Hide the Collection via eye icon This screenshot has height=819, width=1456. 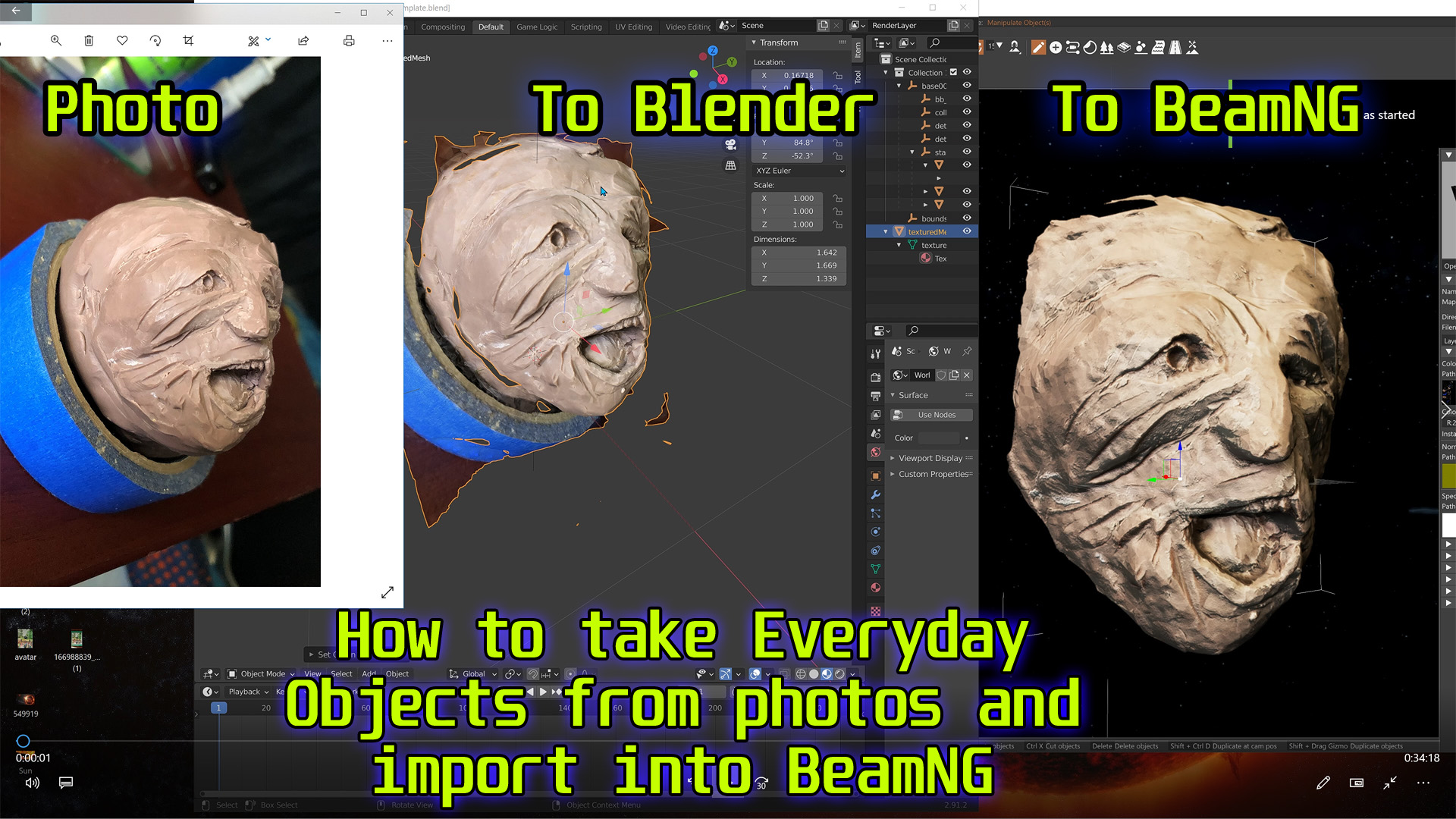(967, 72)
